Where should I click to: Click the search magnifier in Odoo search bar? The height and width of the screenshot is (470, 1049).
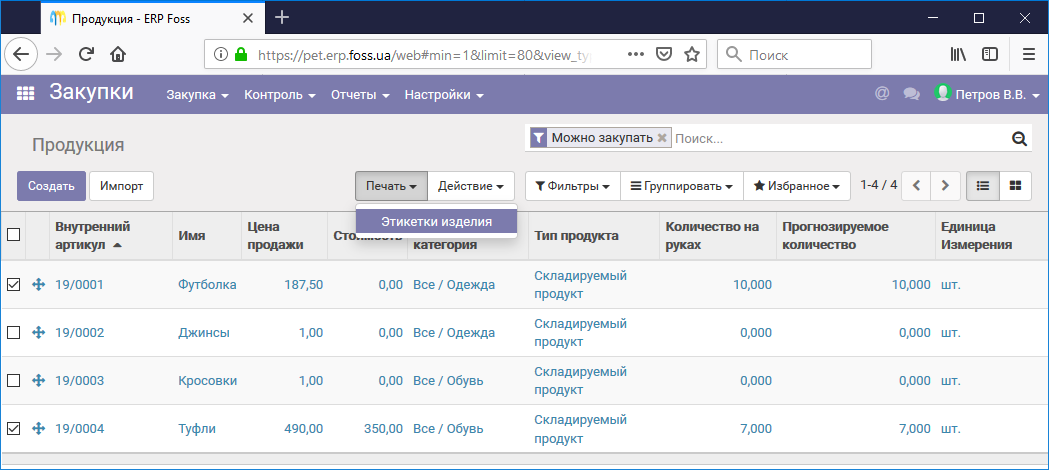click(x=1019, y=138)
